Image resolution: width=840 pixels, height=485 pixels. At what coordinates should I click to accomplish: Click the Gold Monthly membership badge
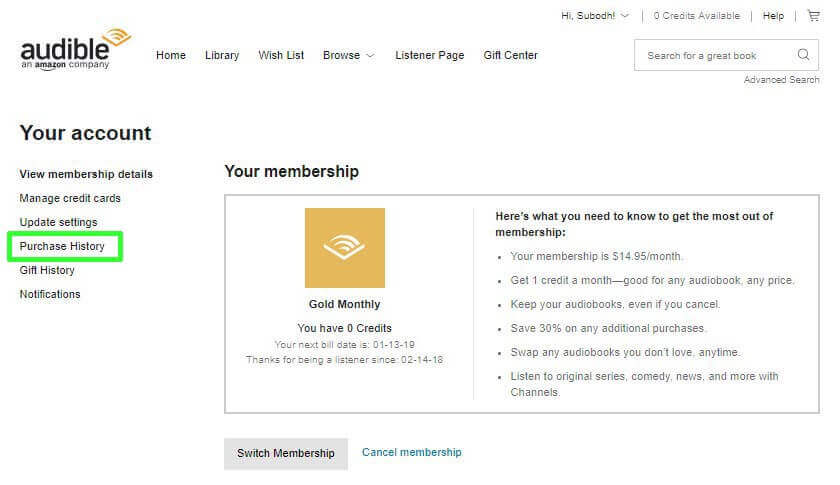click(x=344, y=248)
